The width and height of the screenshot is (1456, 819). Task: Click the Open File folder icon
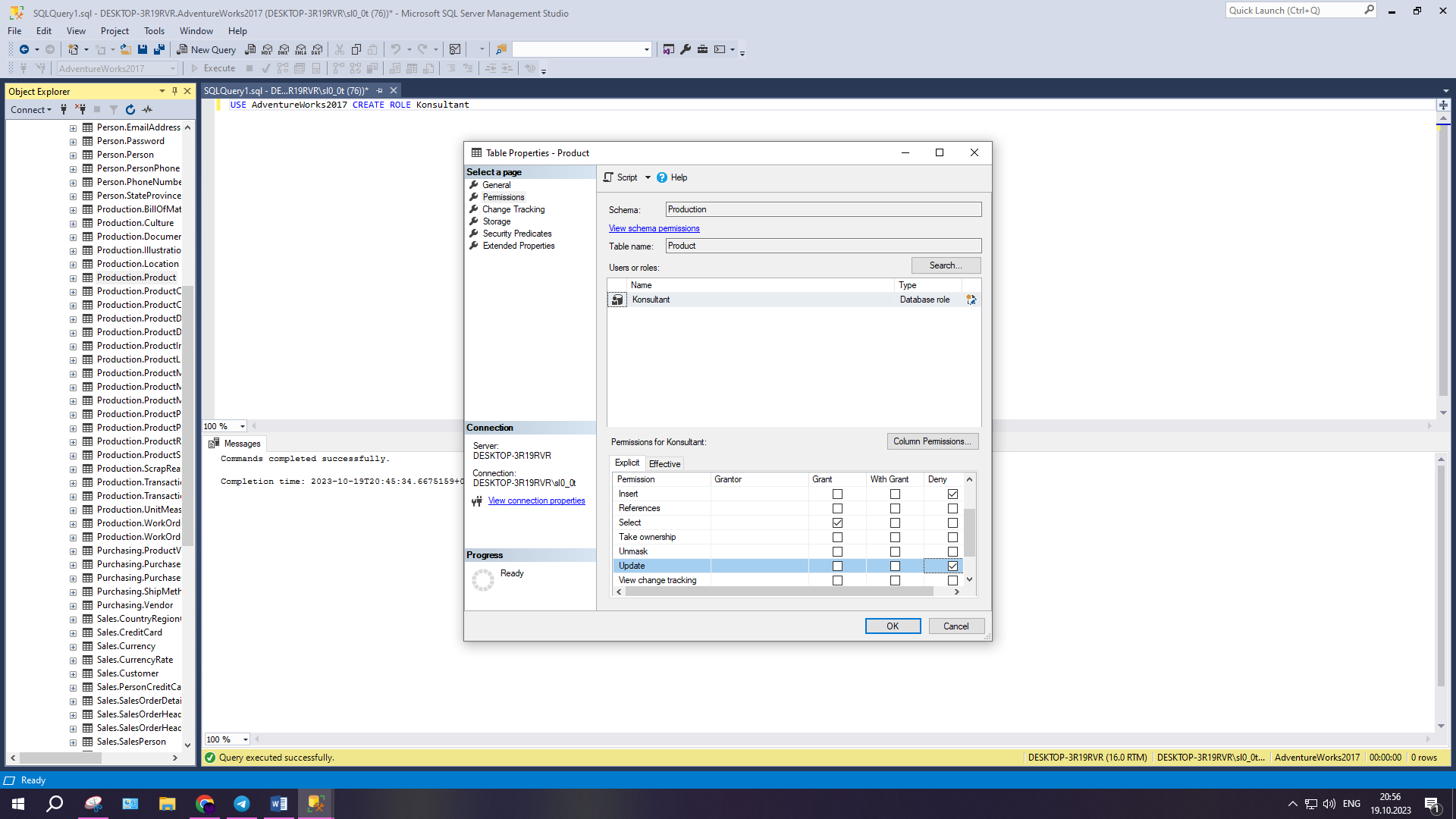pos(126,49)
